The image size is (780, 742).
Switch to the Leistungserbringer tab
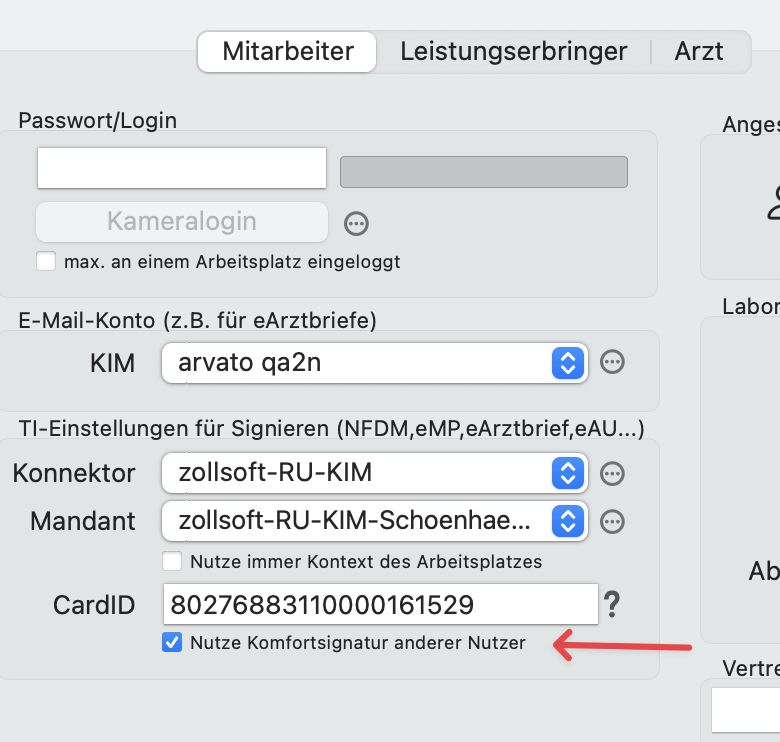[513, 52]
